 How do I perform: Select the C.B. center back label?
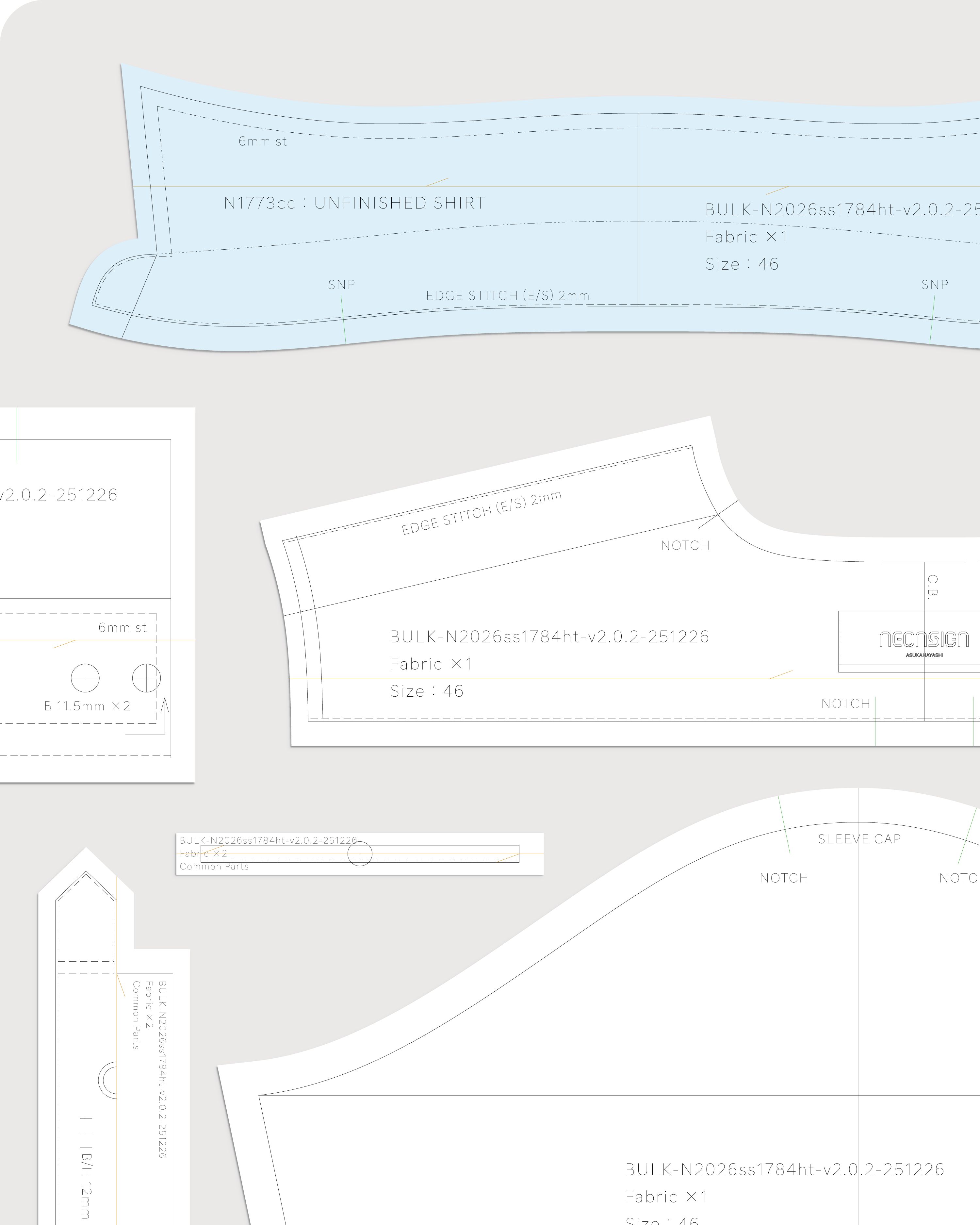click(x=932, y=587)
